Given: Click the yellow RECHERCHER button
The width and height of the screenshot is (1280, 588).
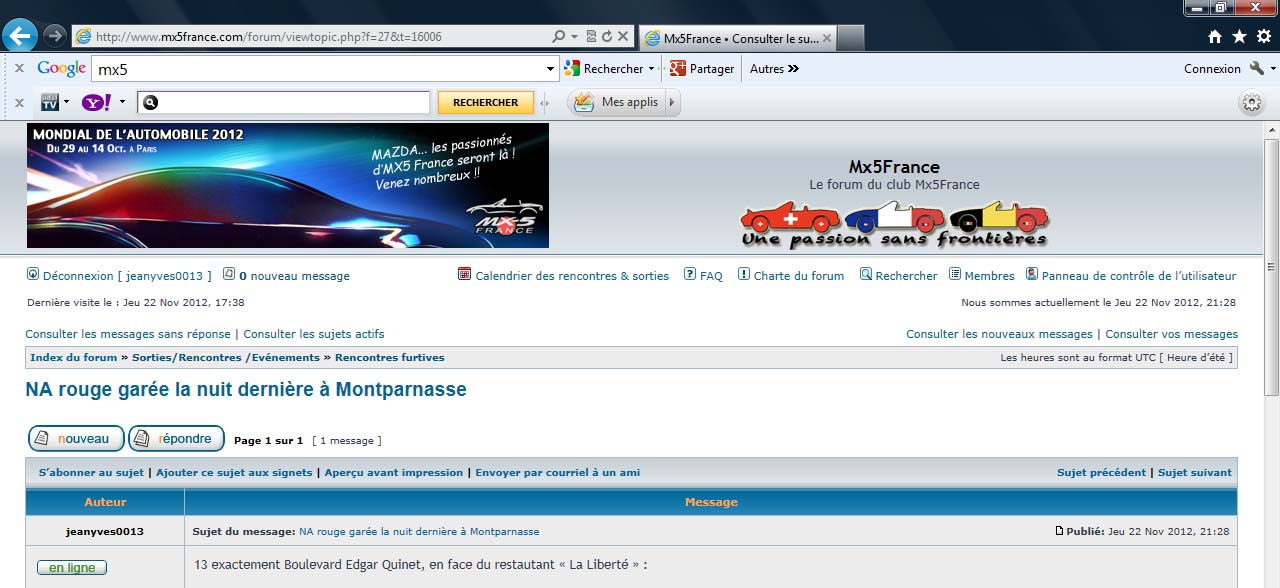Looking at the screenshot, I should (x=486, y=102).
